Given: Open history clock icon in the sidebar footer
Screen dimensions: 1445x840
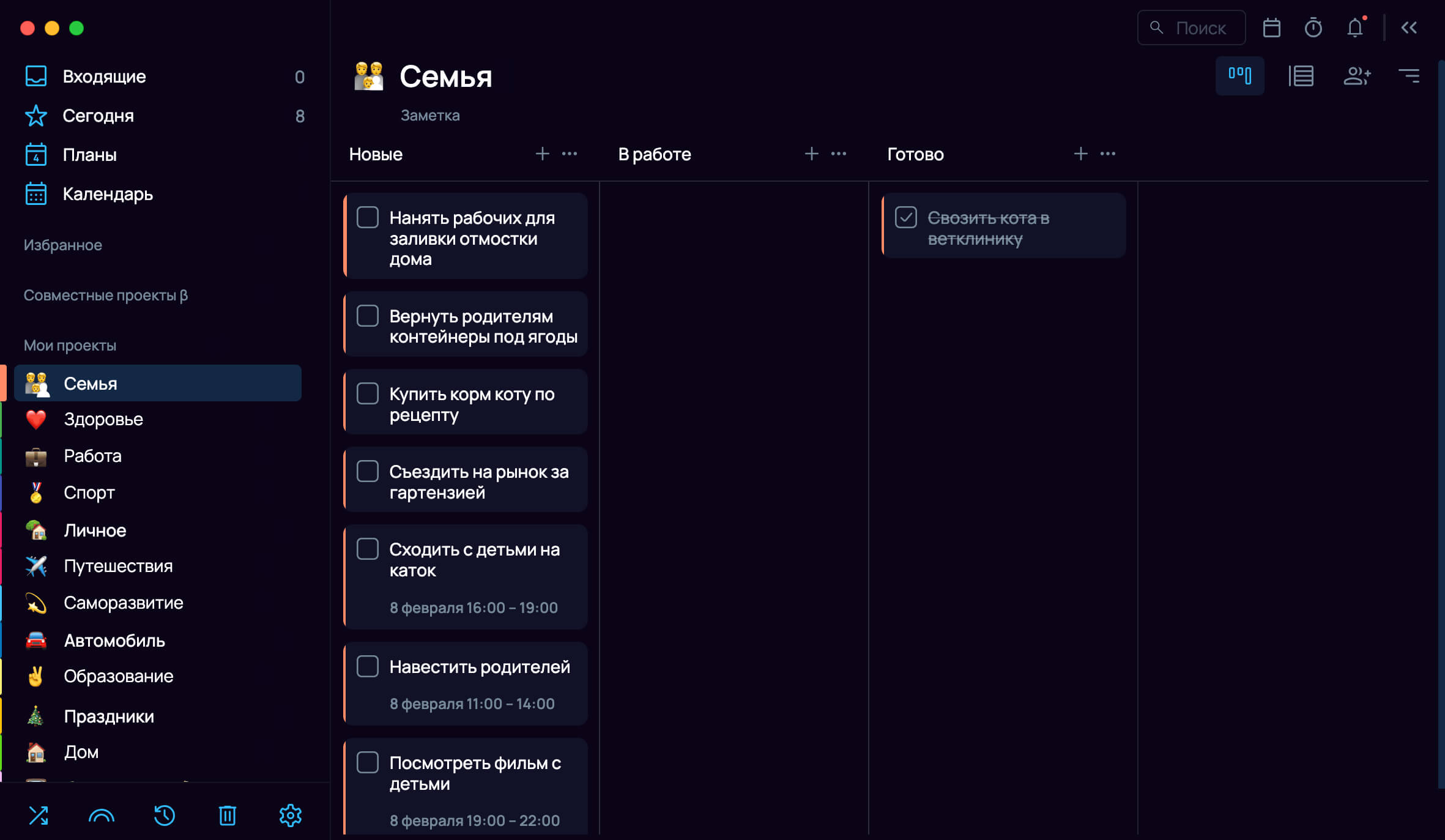Looking at the screenshot, I should [164, 815].
